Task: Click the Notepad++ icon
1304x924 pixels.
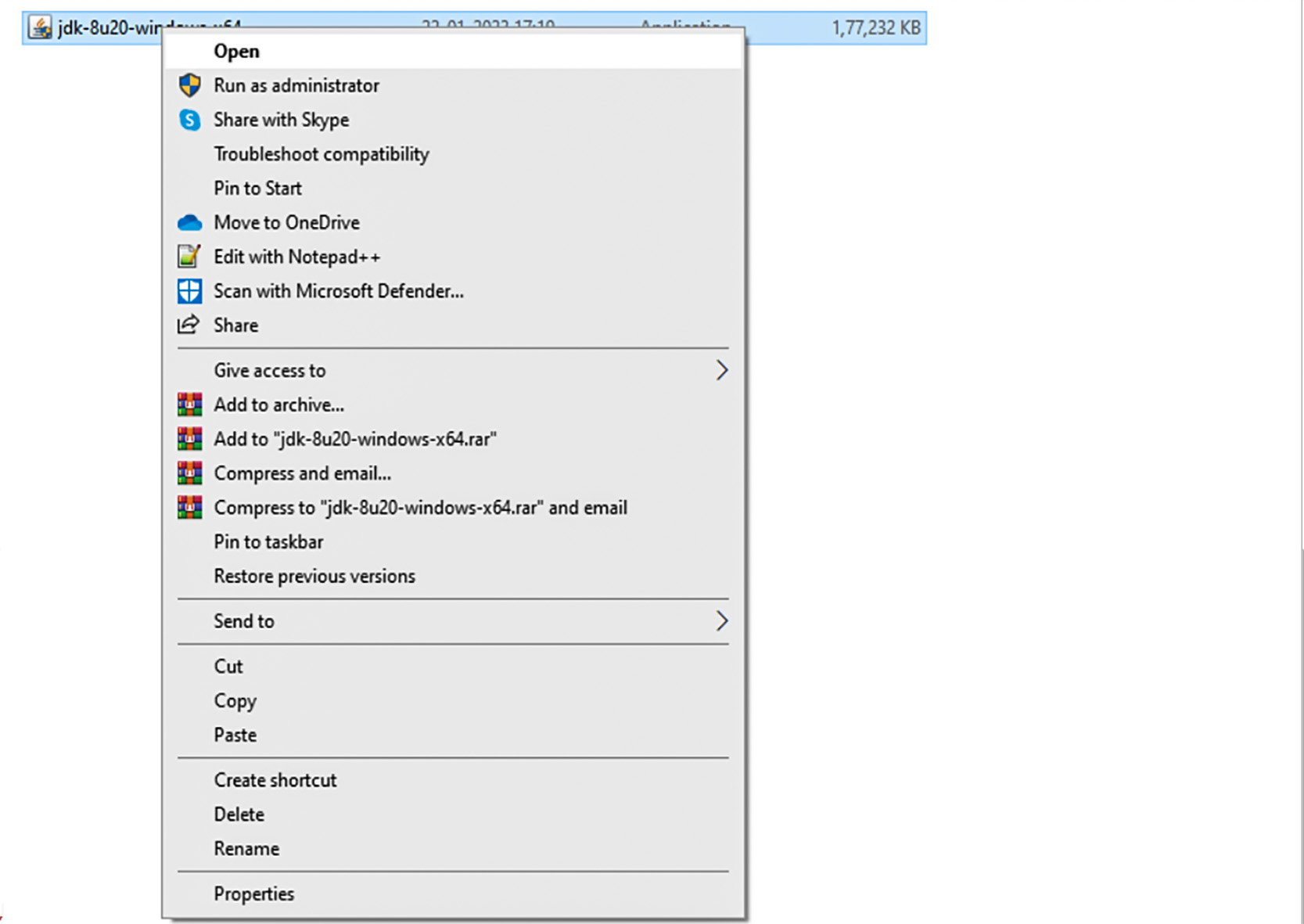Action: [189, 257]
